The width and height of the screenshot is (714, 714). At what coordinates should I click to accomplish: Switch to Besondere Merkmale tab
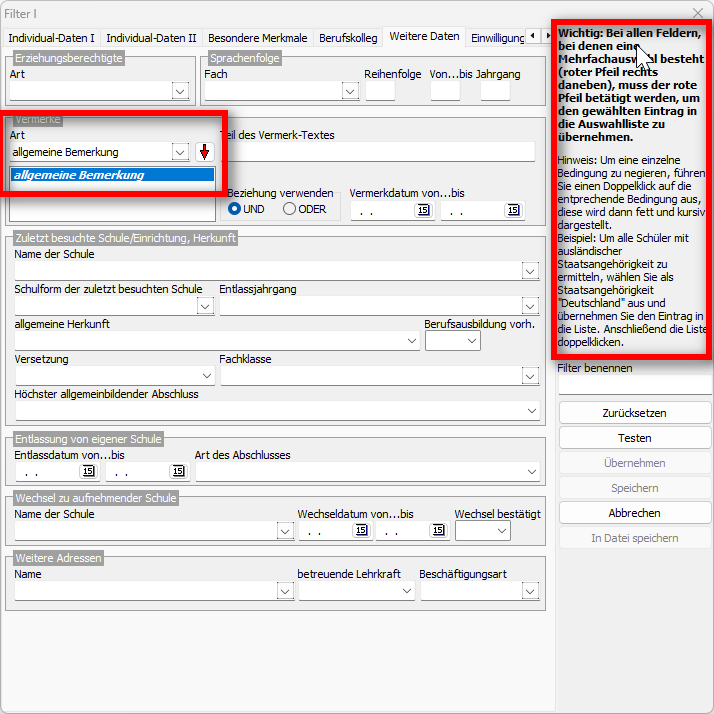click(258, 38)
